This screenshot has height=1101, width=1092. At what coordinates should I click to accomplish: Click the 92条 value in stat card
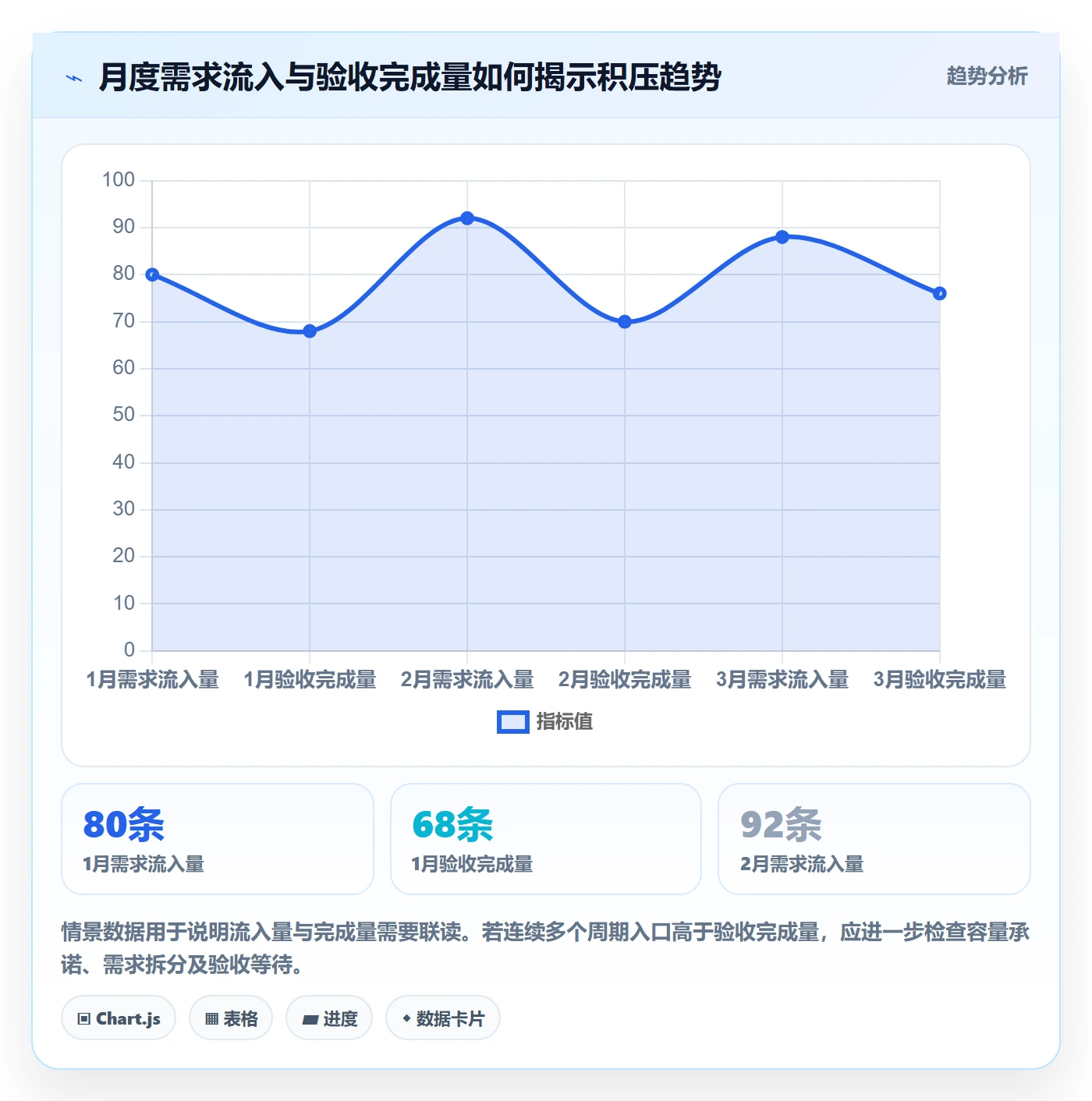(782, 825)
